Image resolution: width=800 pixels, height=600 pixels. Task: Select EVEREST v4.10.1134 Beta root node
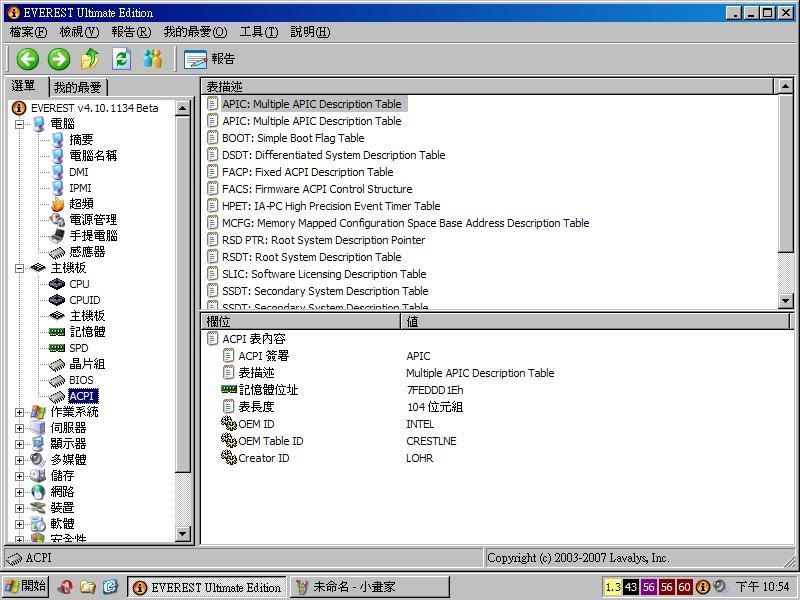[94, 108]
